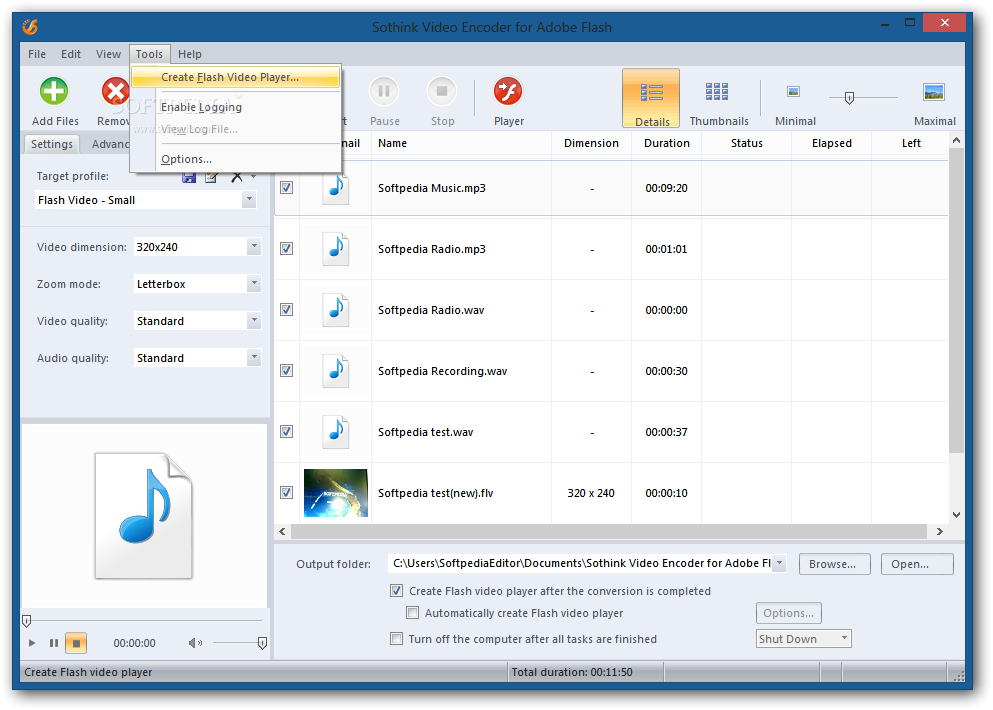The height and width of the screenshot is (710, 993).
Task: Open the Video quality dropdown
Action: tap(254, 320)
